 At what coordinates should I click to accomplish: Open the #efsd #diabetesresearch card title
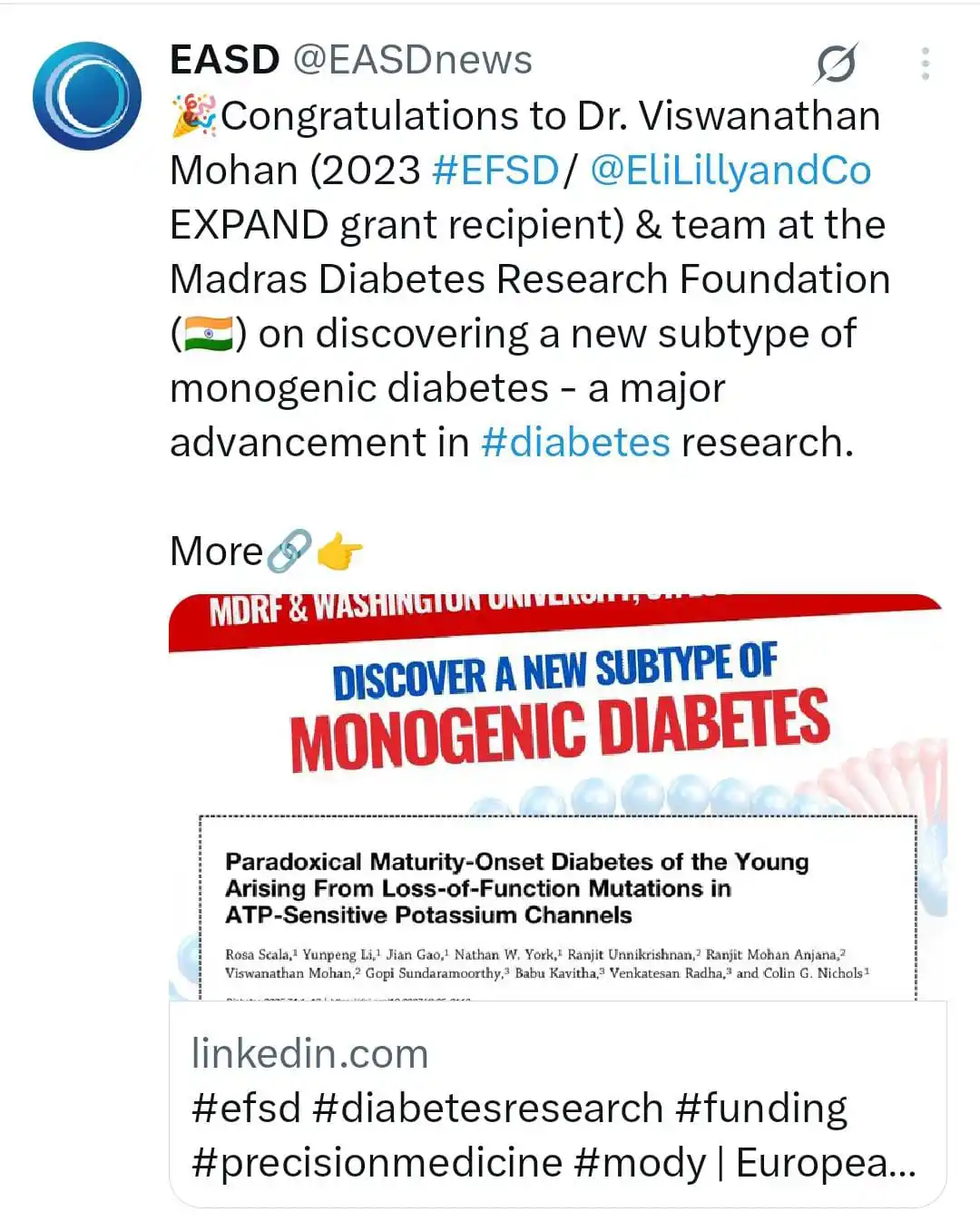point(554,1136)
